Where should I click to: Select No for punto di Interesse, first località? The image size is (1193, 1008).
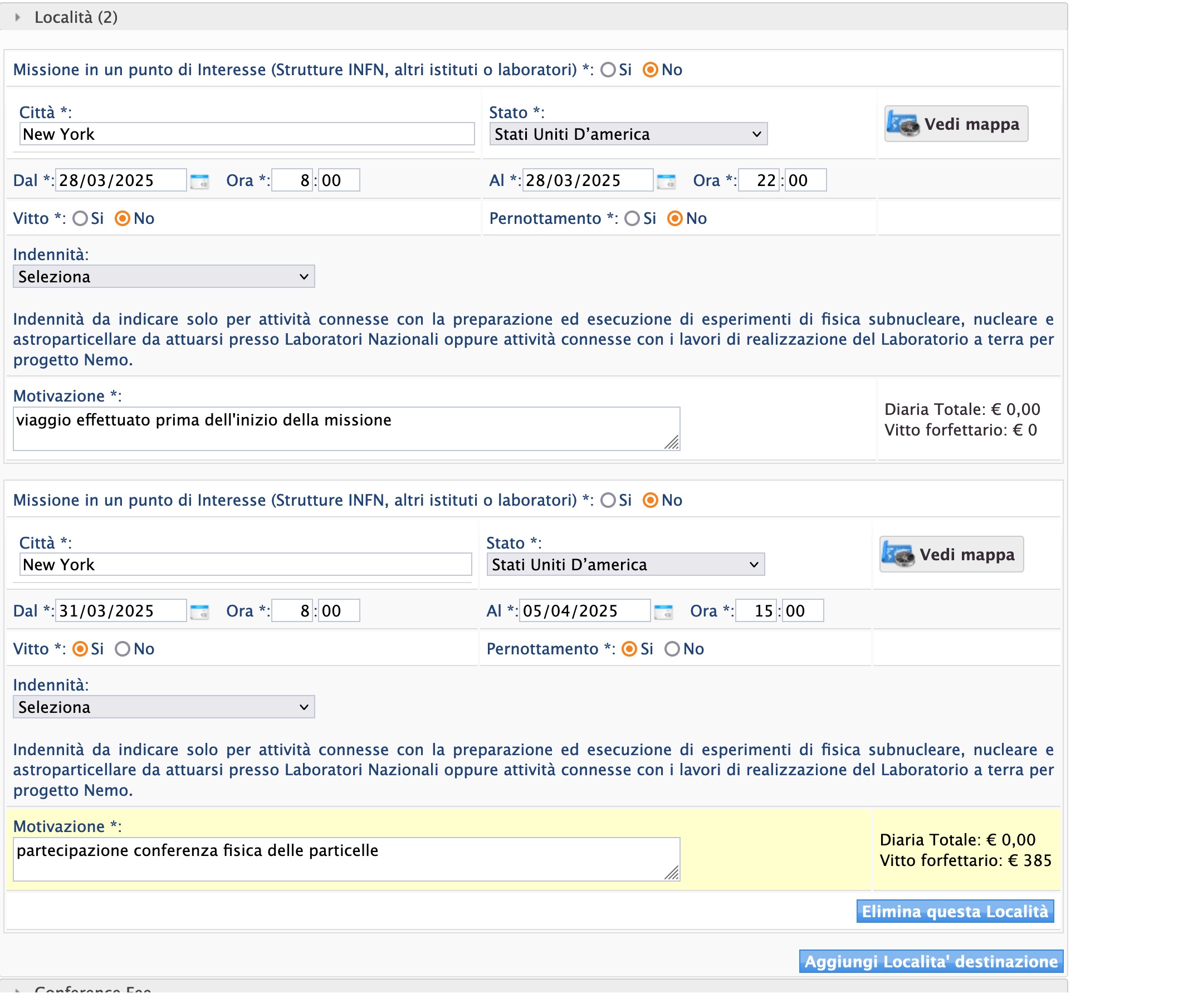[650, 70]
